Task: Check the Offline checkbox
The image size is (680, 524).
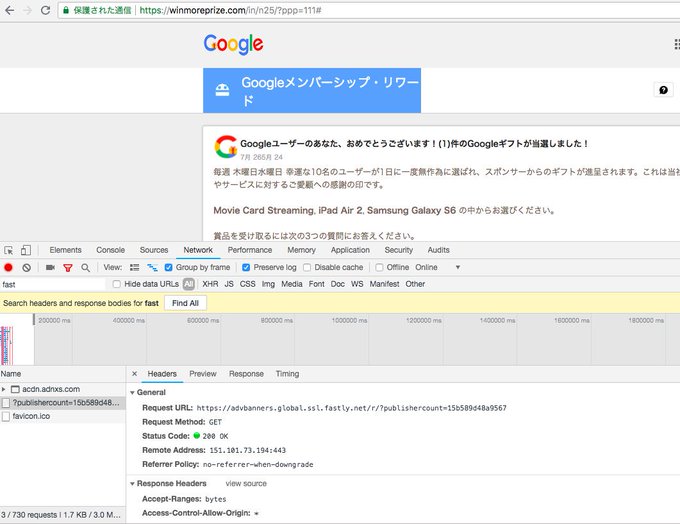Action: 379,267
